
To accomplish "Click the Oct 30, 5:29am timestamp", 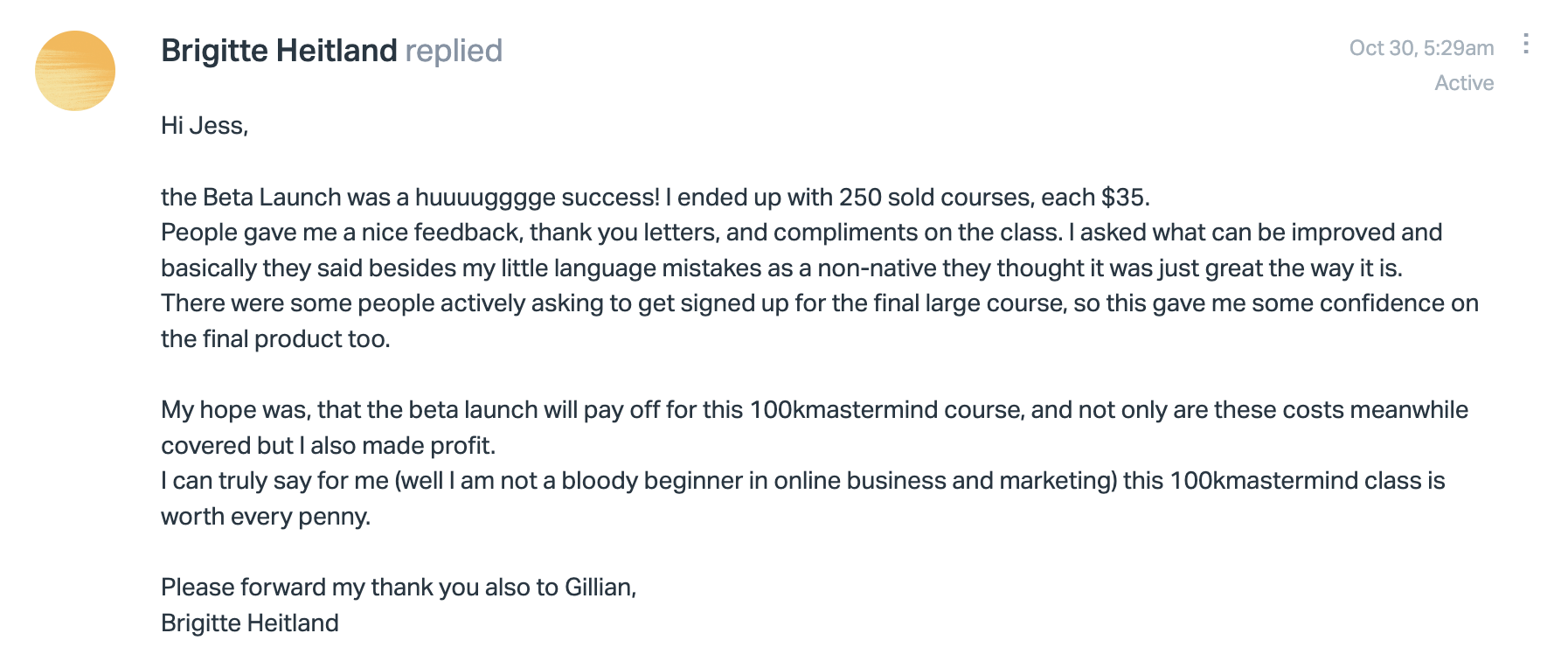I will (x=1421, y=48).
